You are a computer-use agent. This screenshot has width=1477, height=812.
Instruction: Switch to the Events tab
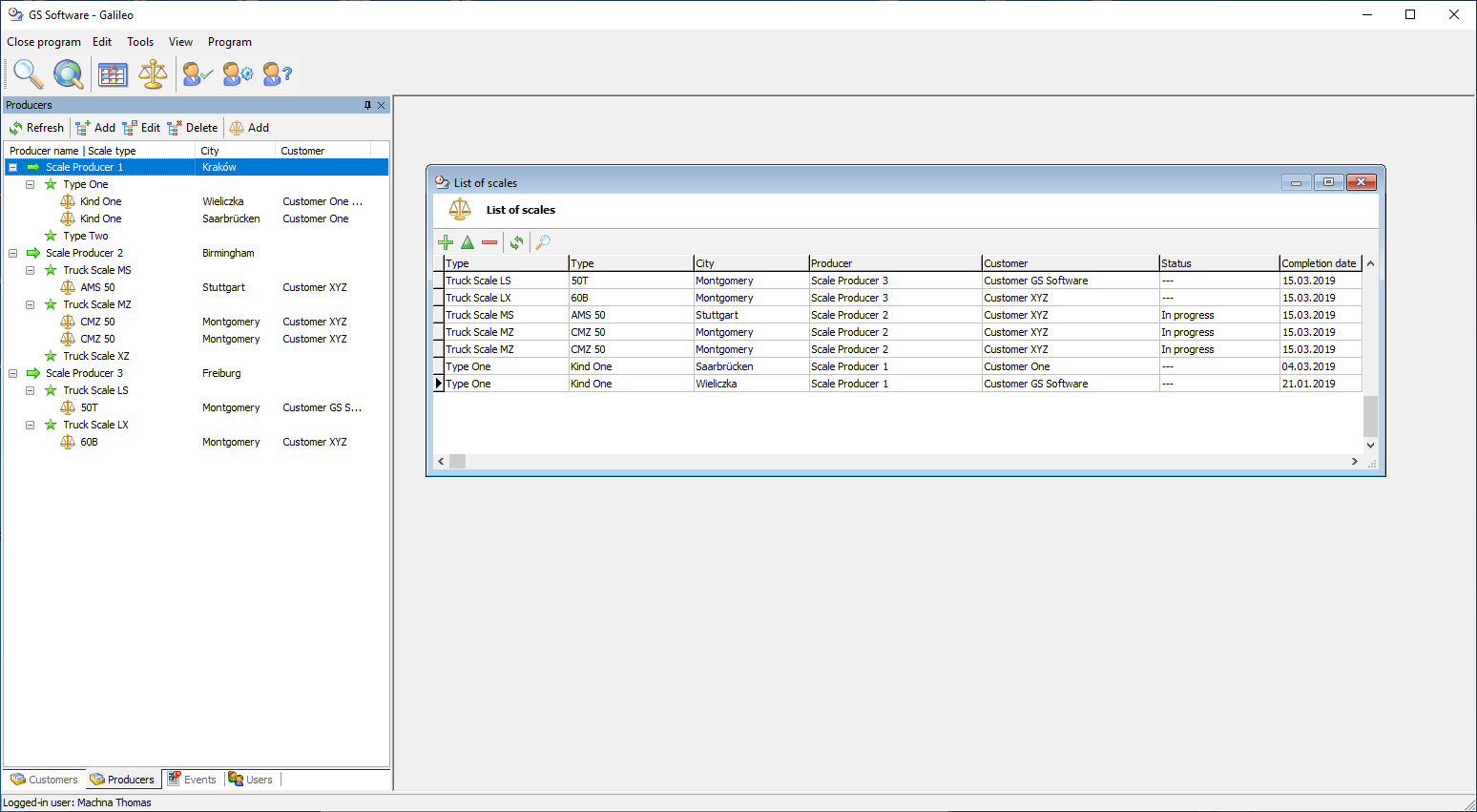tap(192, 780)
